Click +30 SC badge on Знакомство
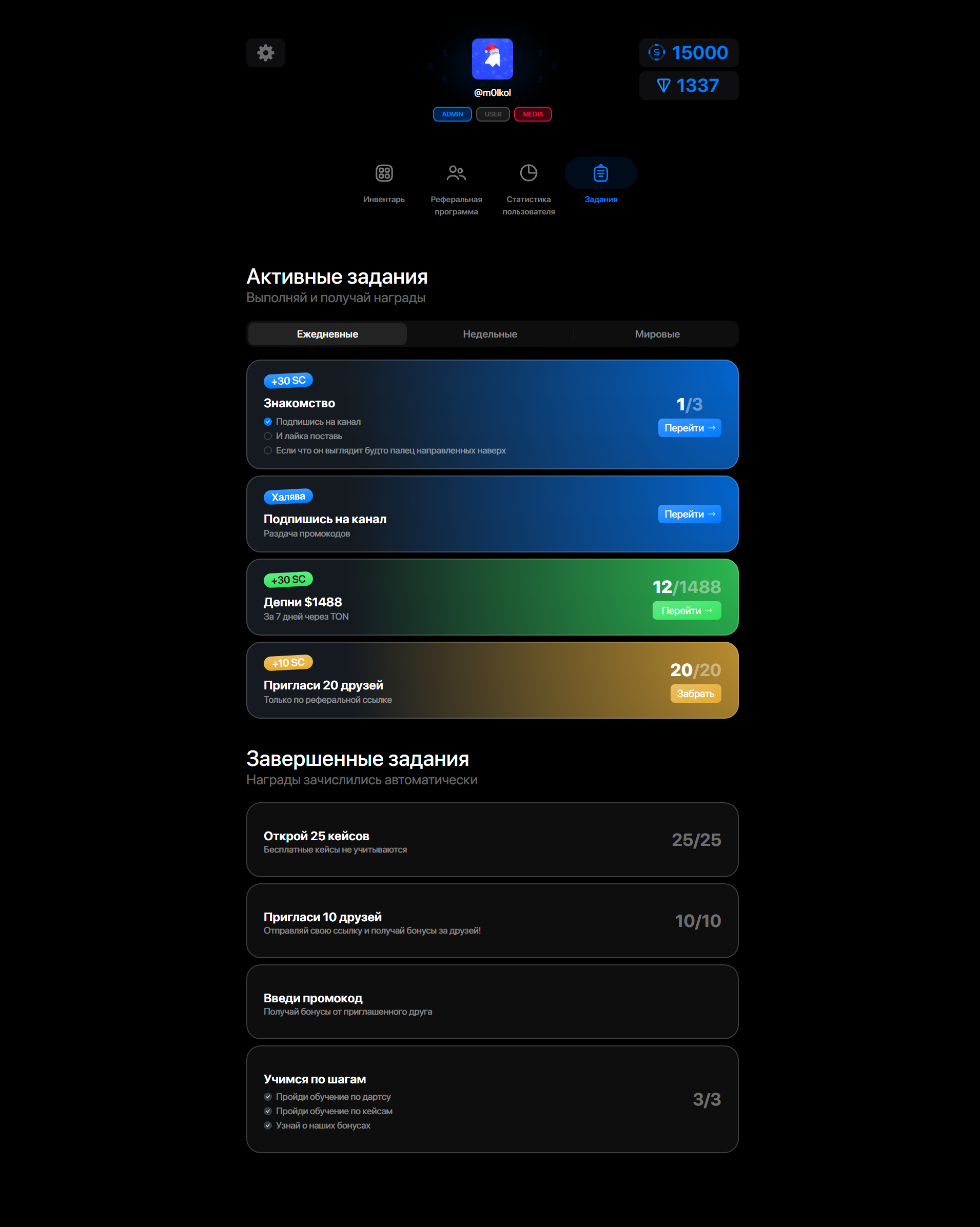The width and height of the screenshot is (980, 1227). click(x=288, y=381)
